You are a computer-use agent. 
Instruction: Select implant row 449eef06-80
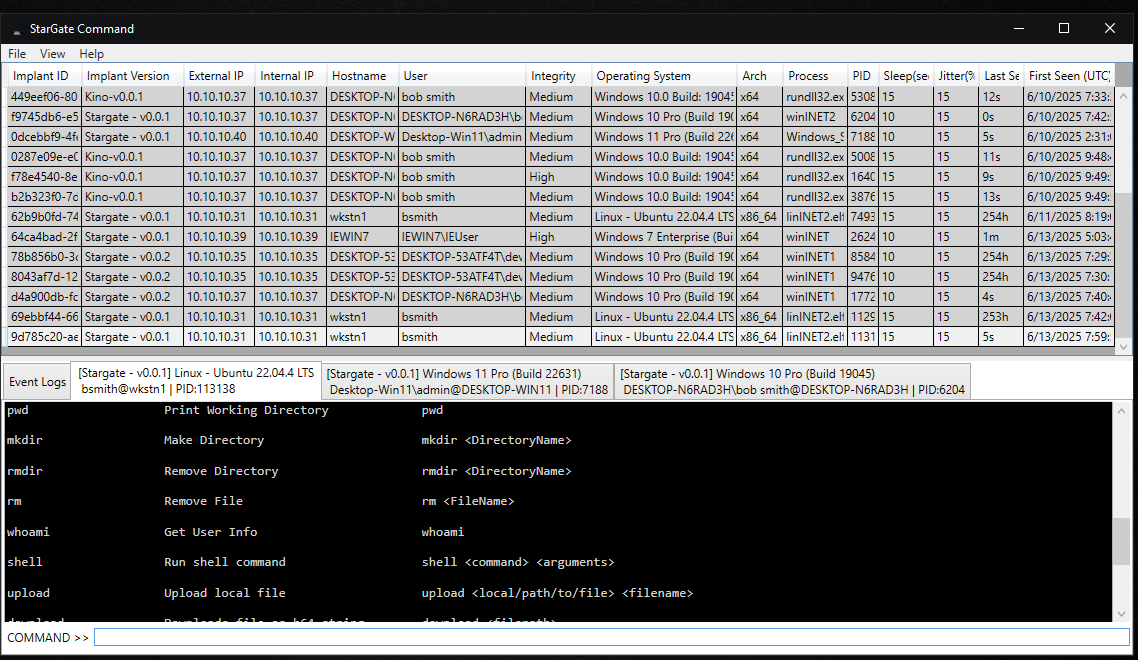click(x=560, y=97)
